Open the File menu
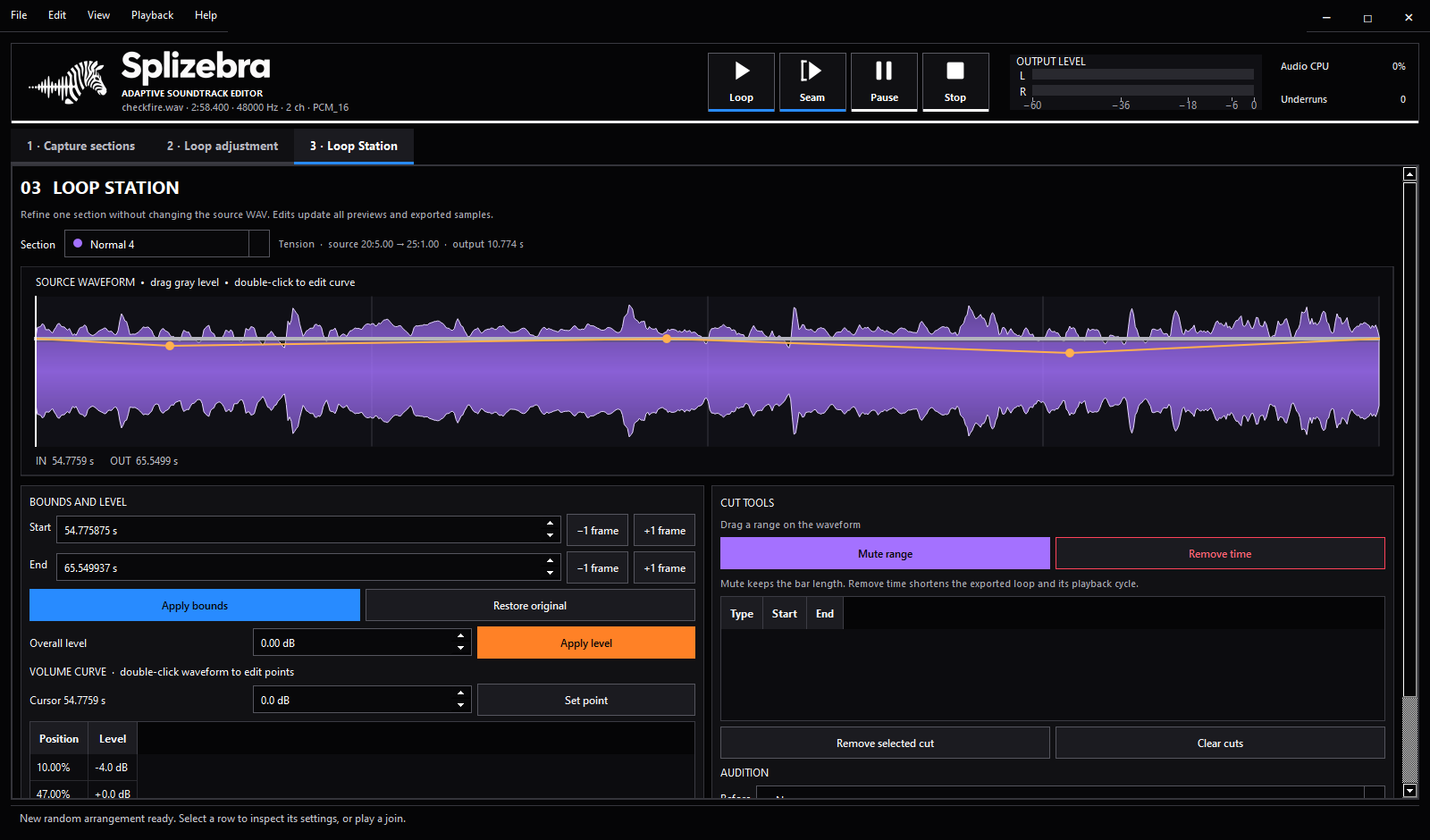 [x=19, y=15]
